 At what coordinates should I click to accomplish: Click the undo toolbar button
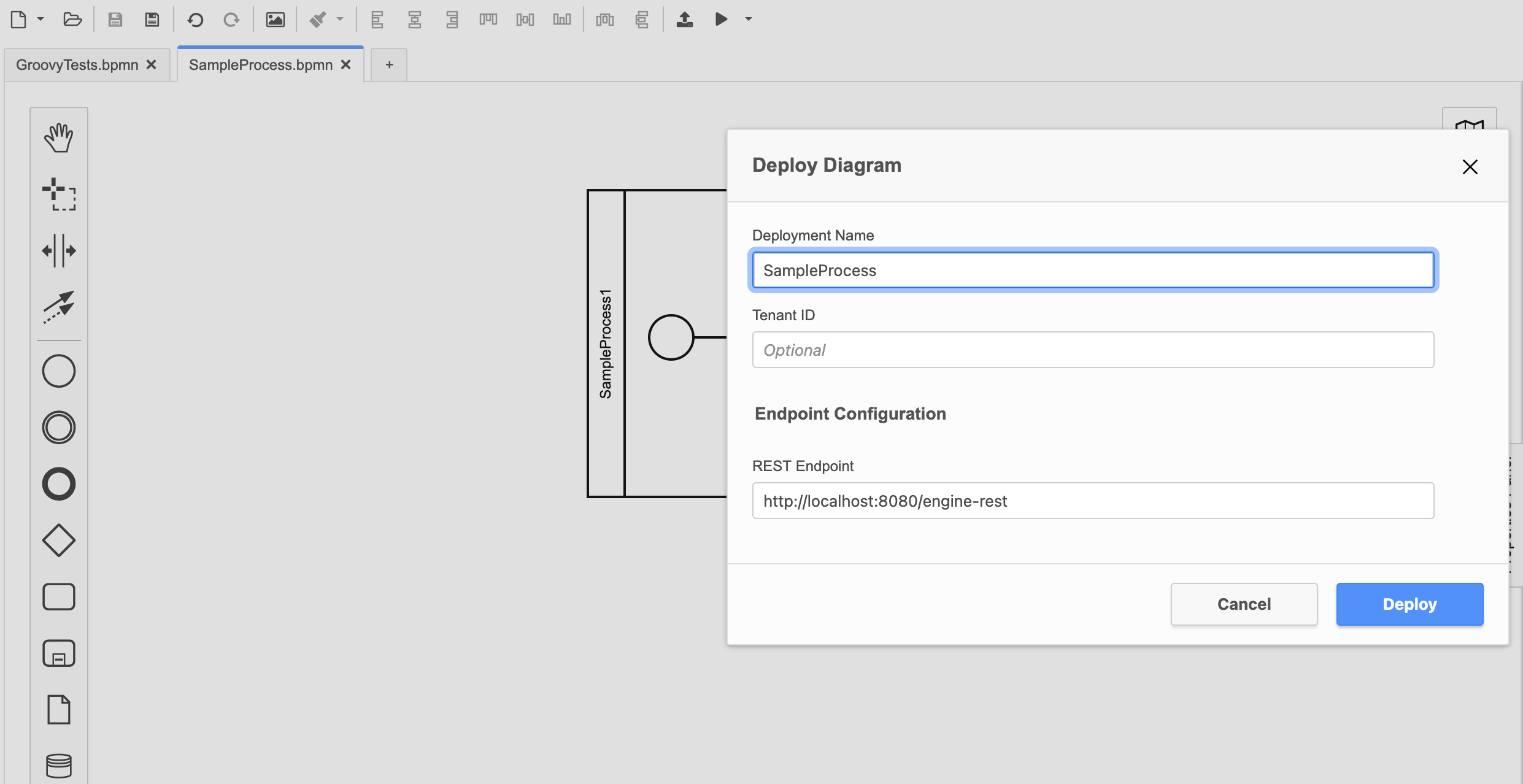point(195,20)
